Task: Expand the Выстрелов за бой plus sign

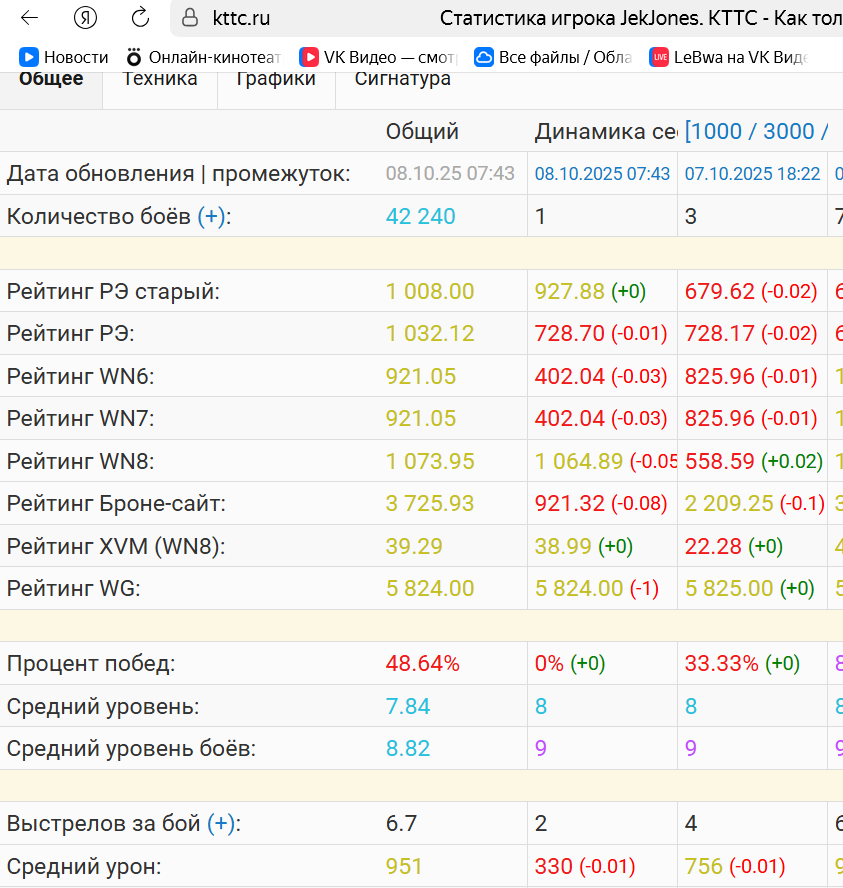Action: click(221, 824)
